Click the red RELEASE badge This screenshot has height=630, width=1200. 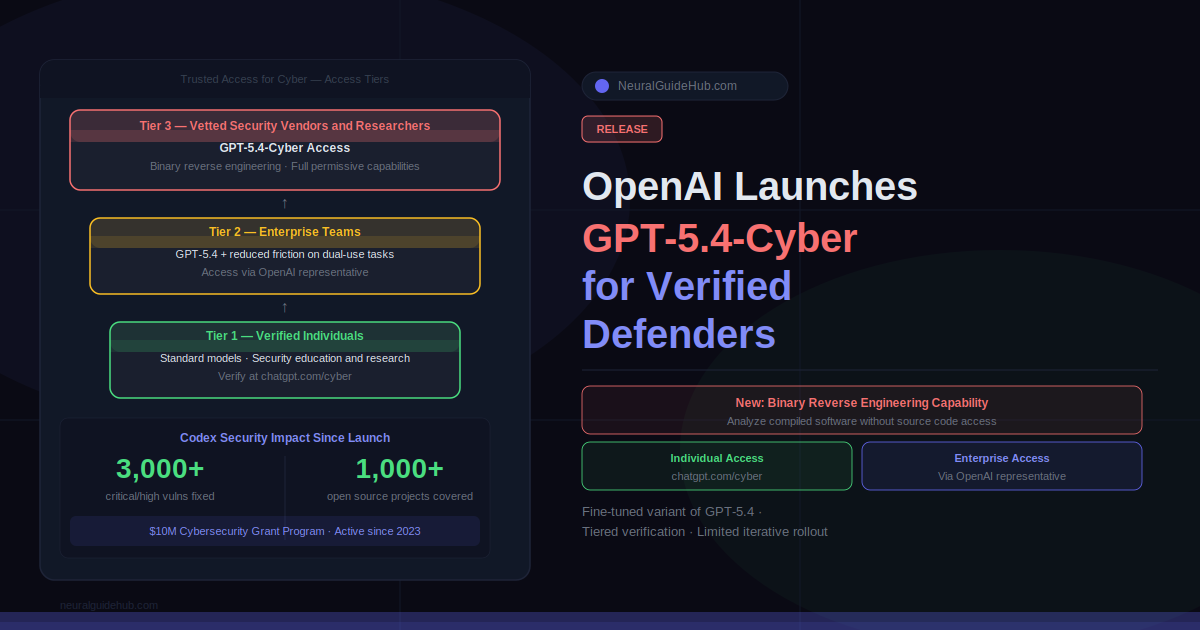[x=621, y=129]
